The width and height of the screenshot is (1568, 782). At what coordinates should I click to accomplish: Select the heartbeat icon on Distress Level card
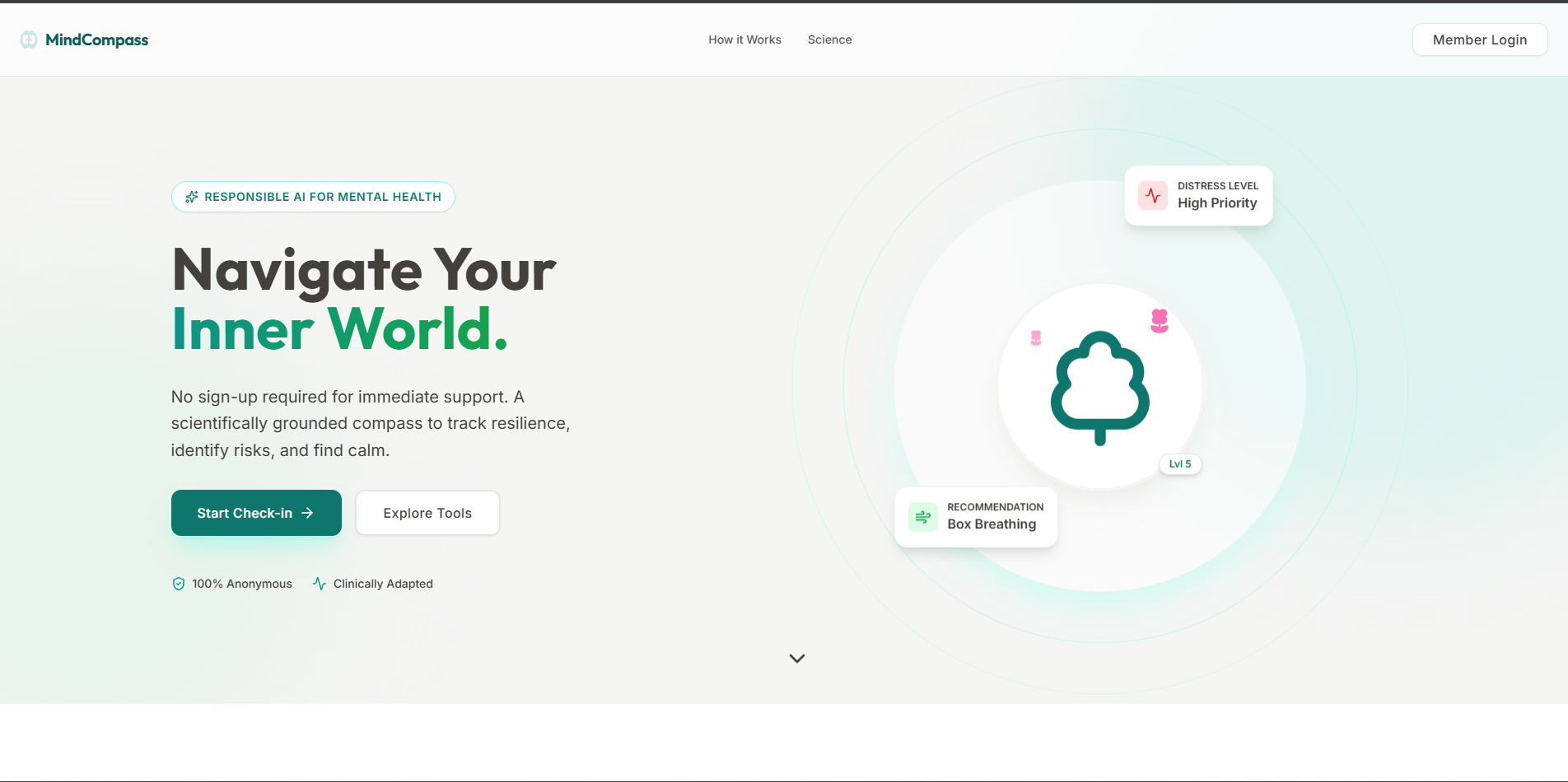point(1152,195)
